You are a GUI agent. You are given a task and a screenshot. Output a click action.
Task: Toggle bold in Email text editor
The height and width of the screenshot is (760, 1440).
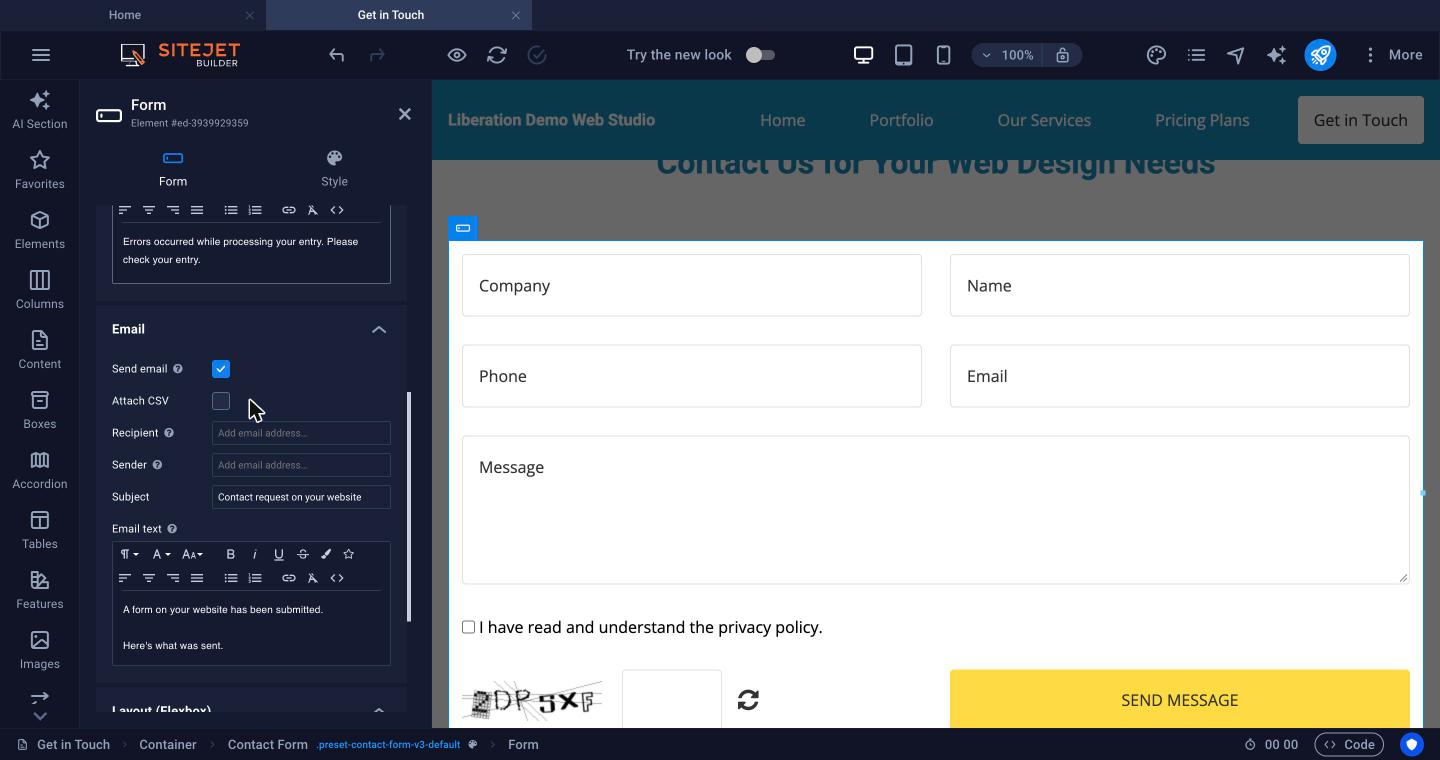(231, 554)
